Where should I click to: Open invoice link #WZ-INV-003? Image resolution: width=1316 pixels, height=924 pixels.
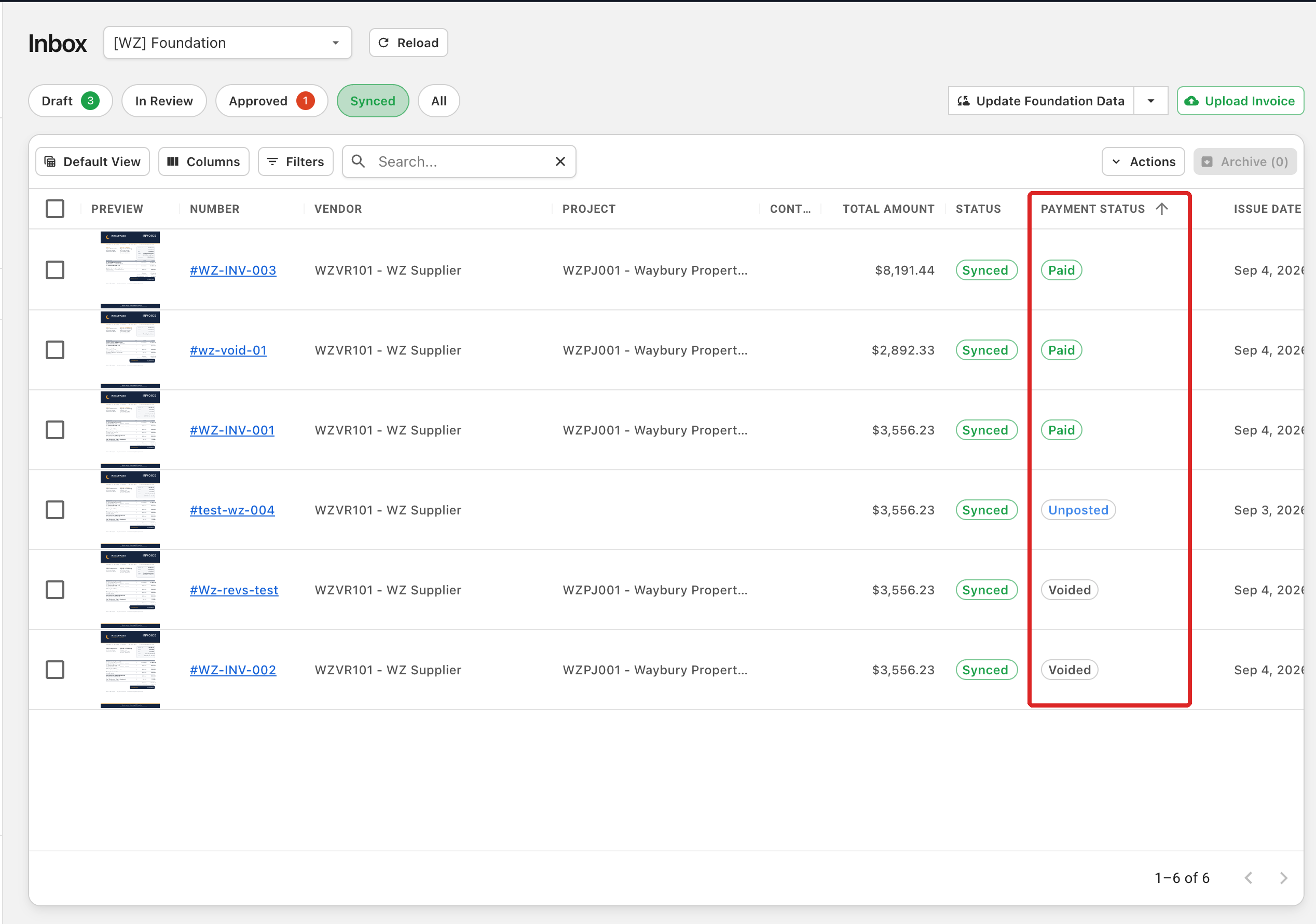[232, 270]
